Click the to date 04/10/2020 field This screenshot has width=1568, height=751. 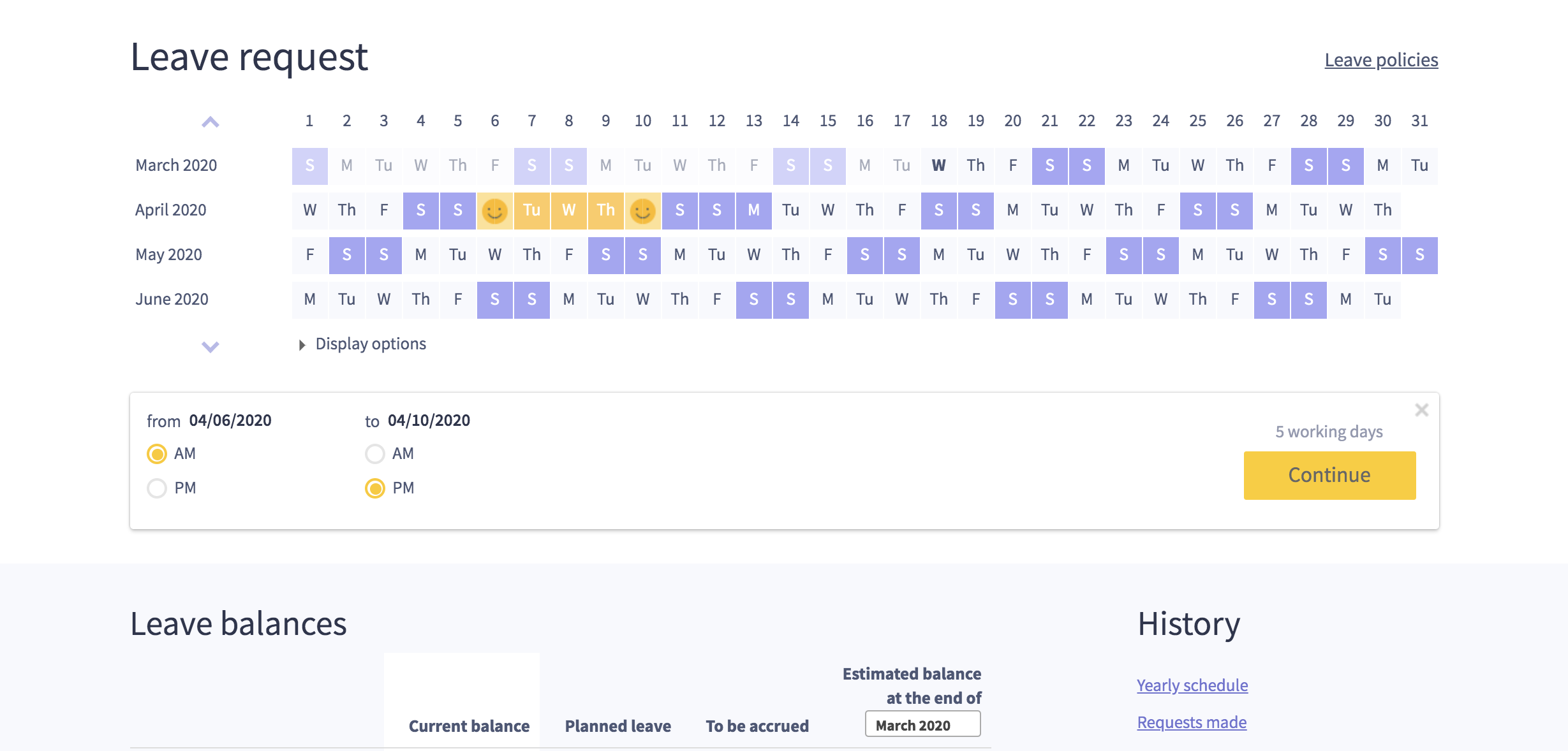(x=429, y=421)
